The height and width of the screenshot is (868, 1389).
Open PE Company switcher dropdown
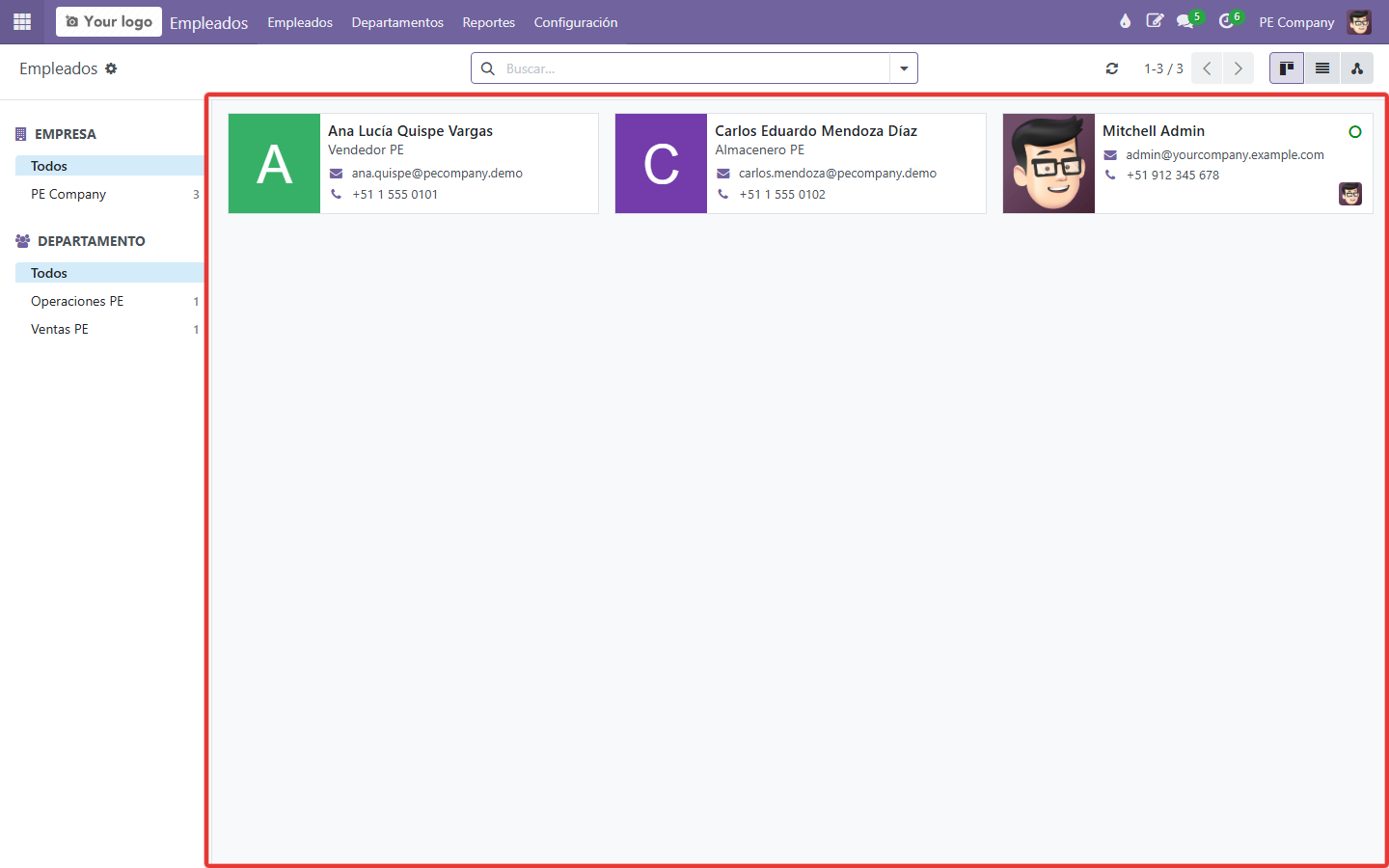pyautogui.click(x=1296, y=22)
